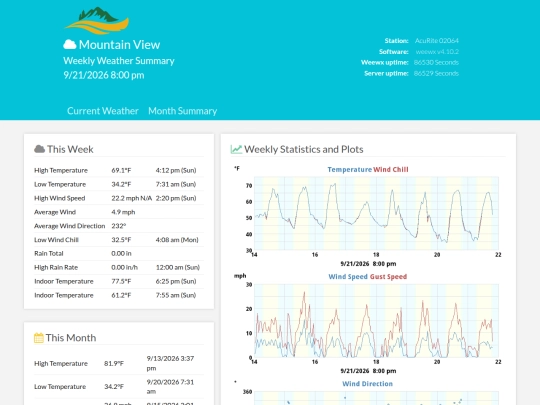Select the 4:12 pm (Sun) timestamp
The image size is (540, 405).
[176, 170]
